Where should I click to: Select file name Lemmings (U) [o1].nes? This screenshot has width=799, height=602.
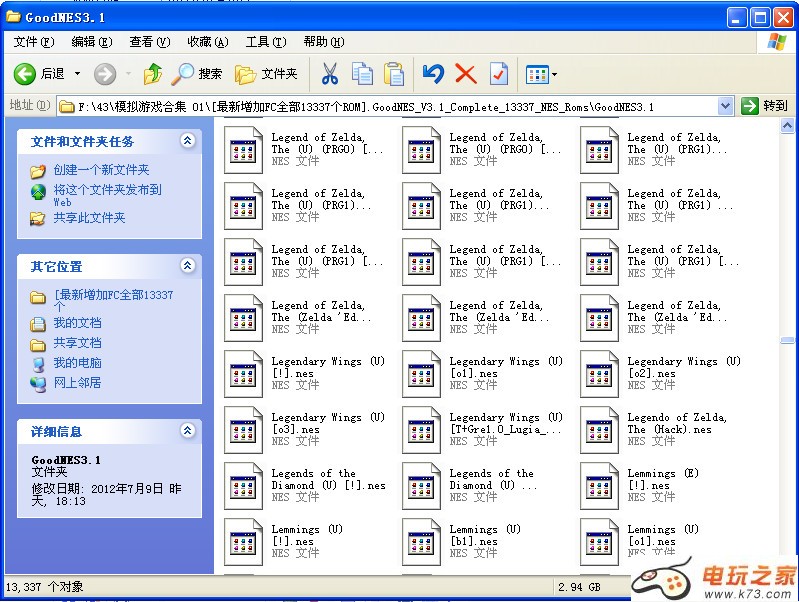pos(663,536)
